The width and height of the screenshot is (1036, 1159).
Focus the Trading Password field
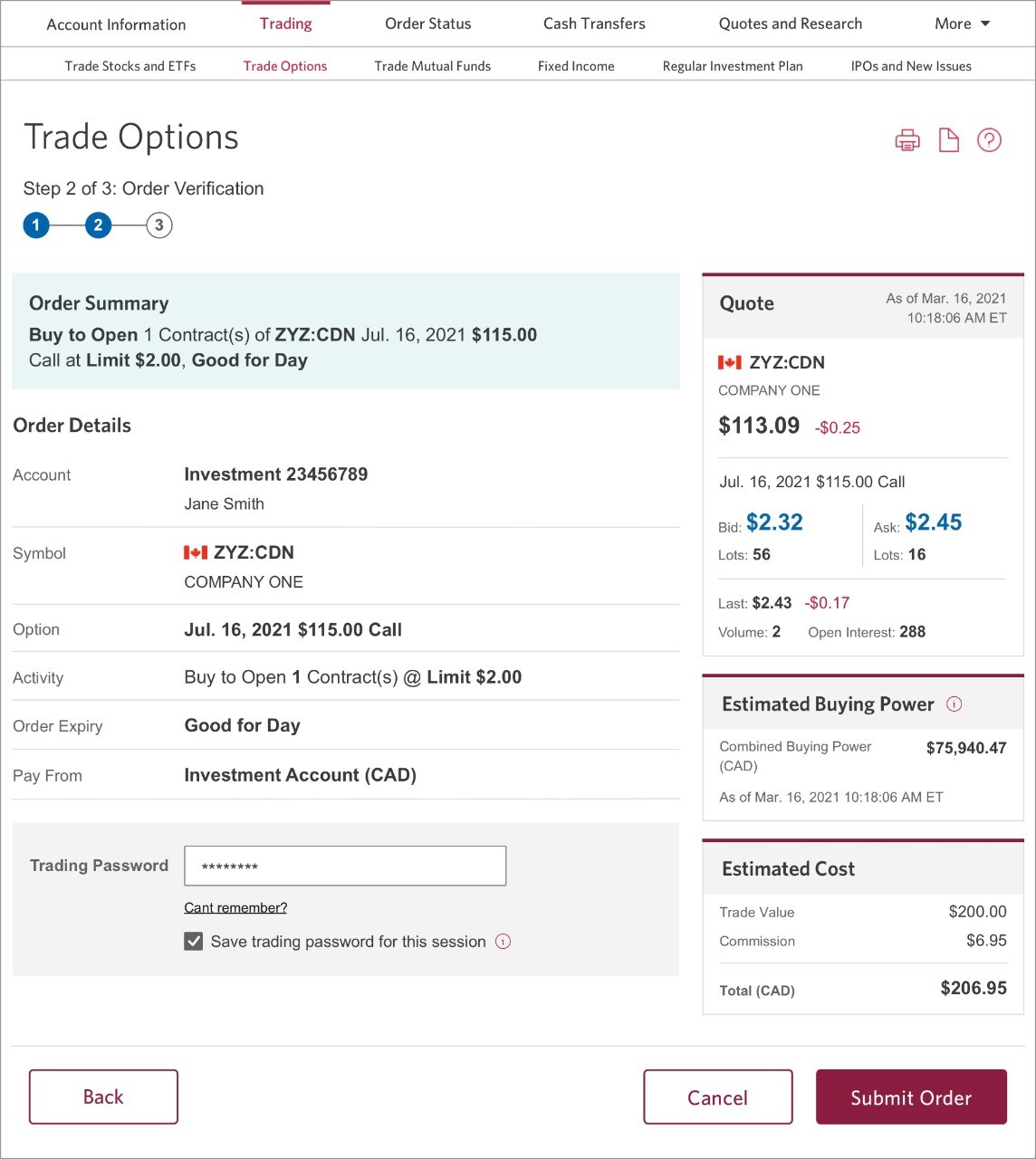pyautogui.click(x=345, y=867)
